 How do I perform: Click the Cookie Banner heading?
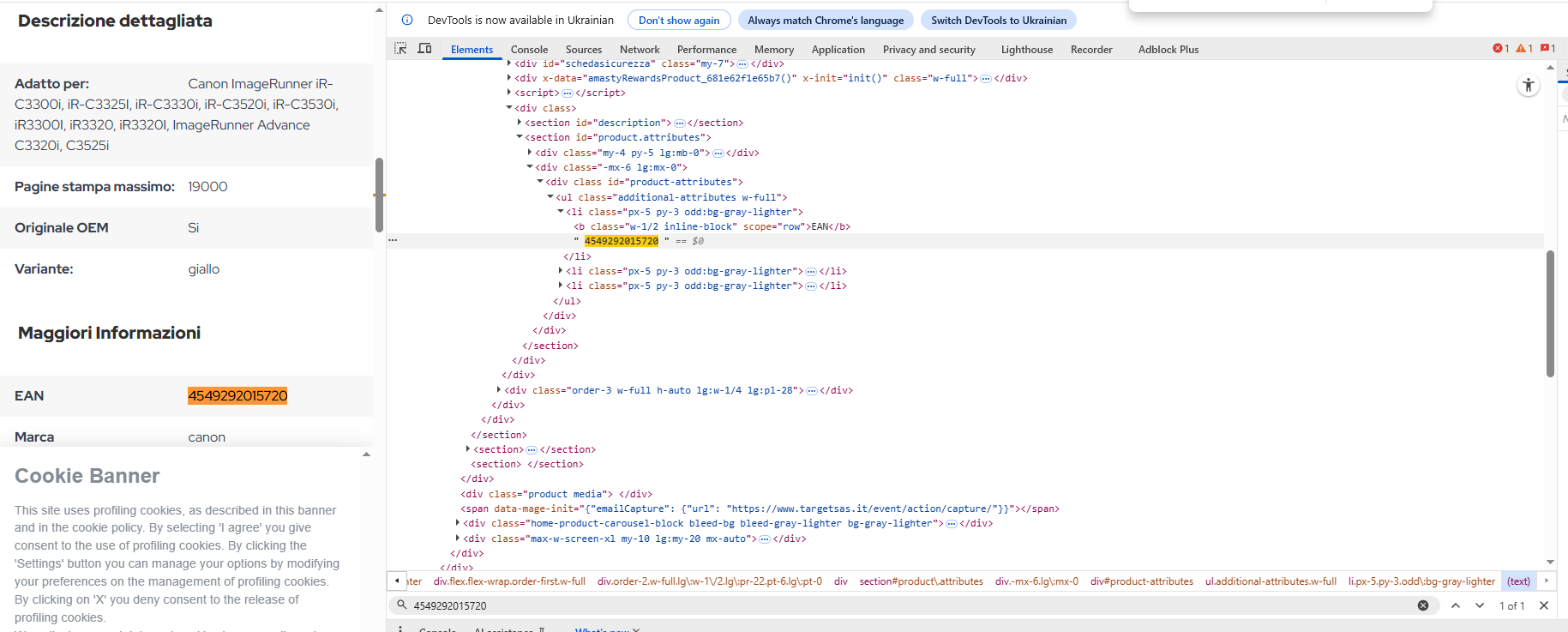click(x=87, y=476)
